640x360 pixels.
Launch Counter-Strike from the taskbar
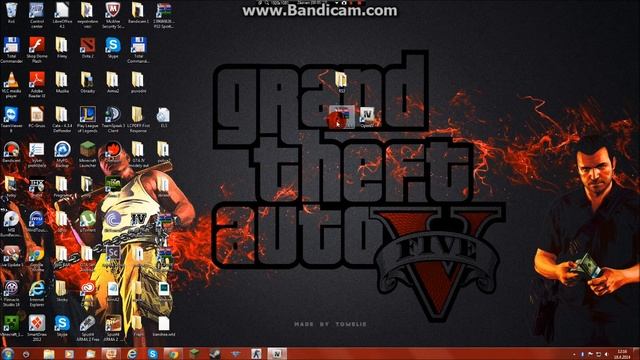[256, 354]
